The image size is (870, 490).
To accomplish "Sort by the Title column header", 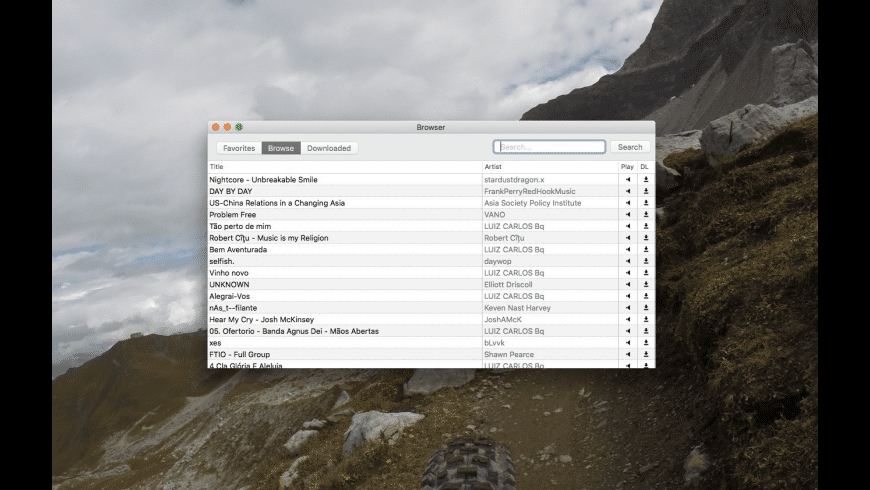I will 345,166.
